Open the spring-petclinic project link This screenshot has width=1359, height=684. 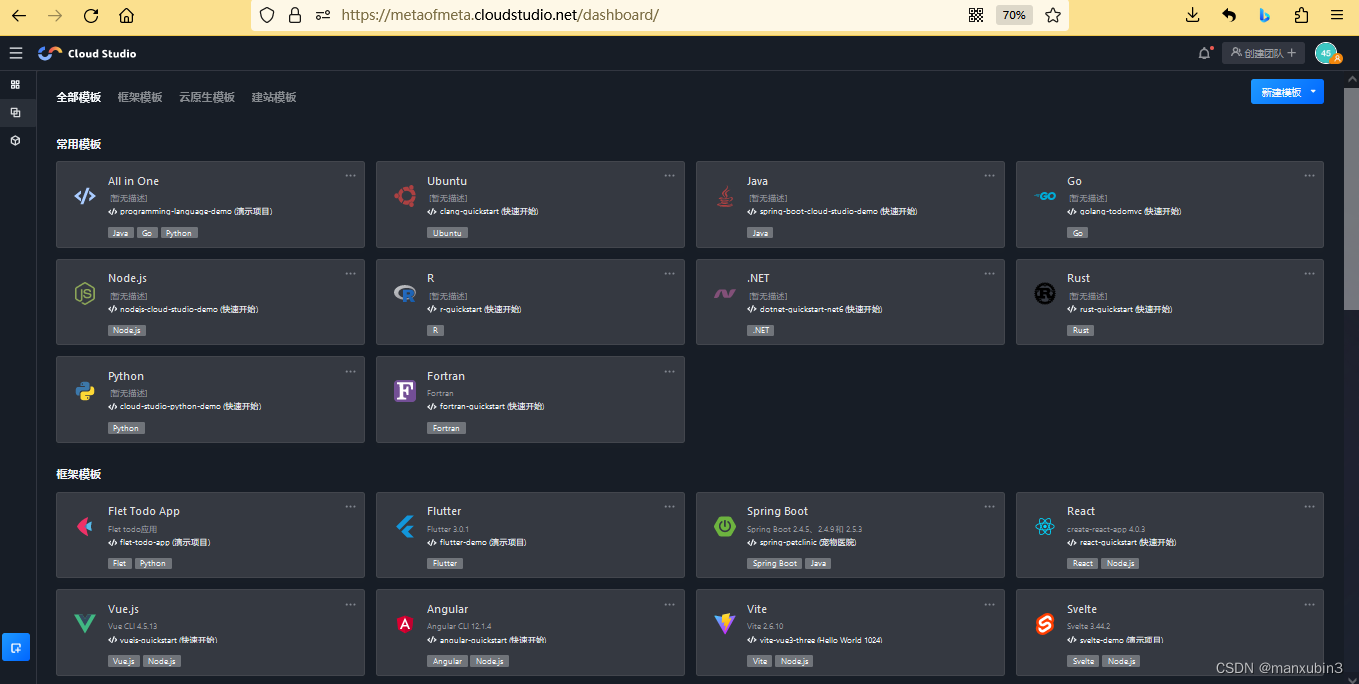click(x=801, y=542)
